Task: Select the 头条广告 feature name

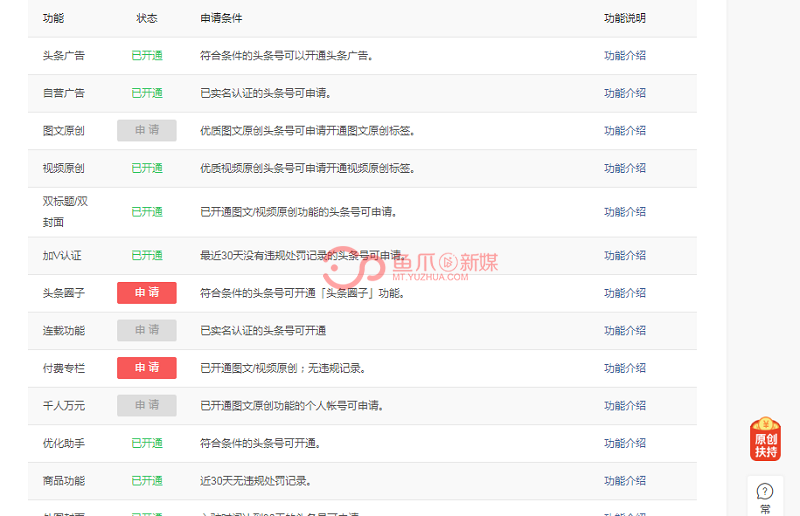Action: tap(64, 56)
